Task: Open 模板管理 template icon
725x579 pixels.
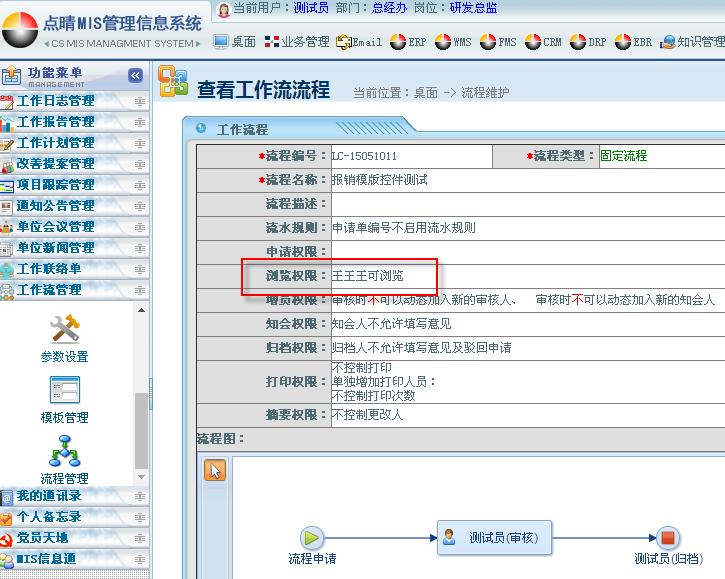Action: coord(64,390)
